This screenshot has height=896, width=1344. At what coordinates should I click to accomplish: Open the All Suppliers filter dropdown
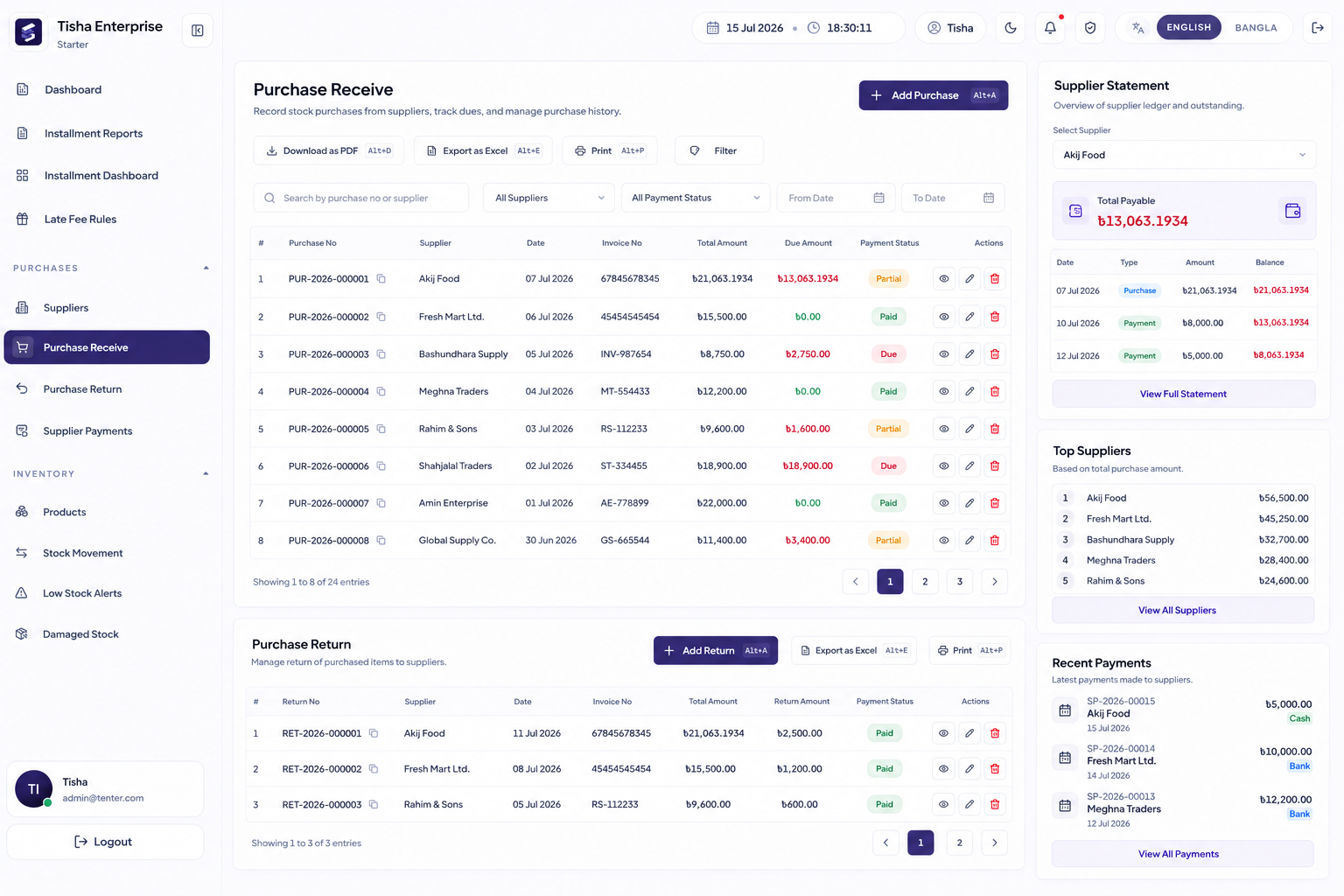[x=549, y=198]
